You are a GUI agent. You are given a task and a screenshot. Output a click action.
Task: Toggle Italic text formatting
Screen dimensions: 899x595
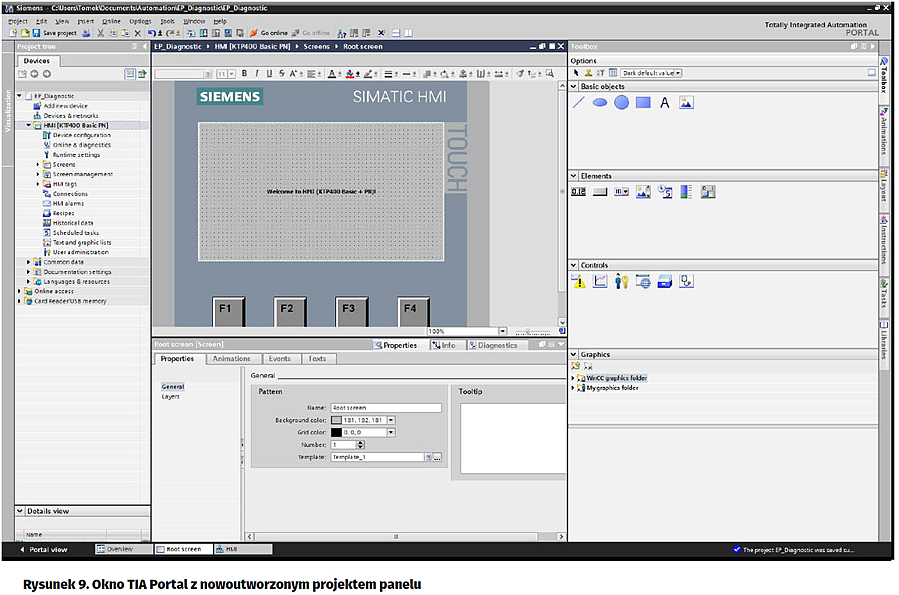point(256,74)
